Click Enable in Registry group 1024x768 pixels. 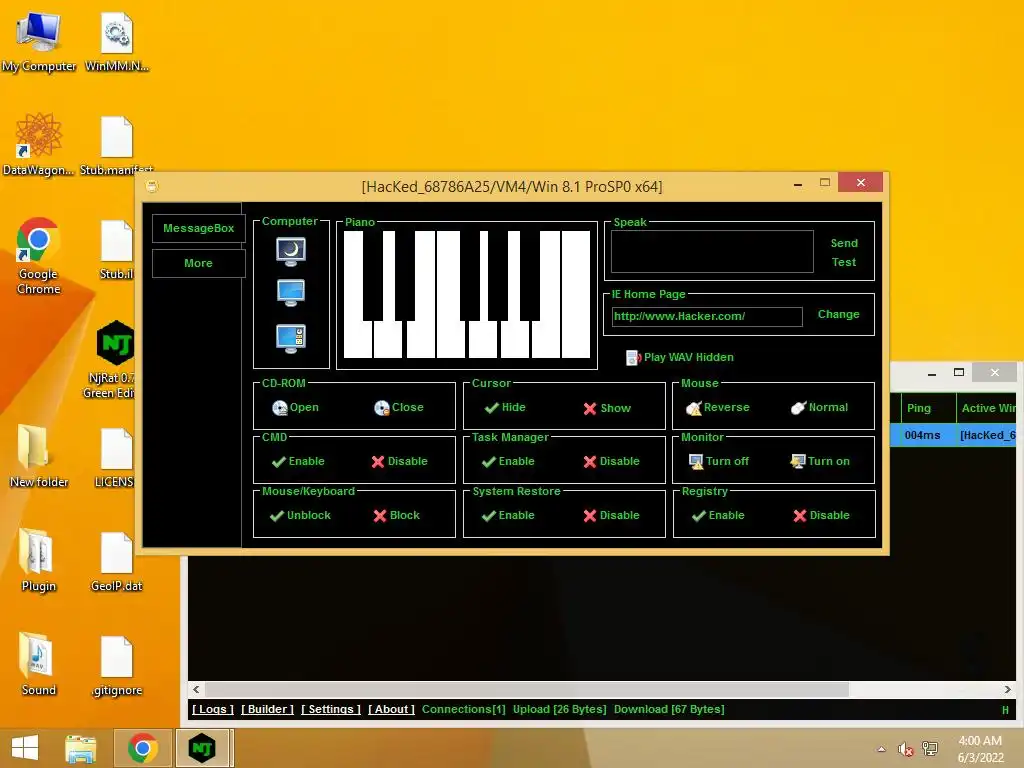[x=718, y=515]
